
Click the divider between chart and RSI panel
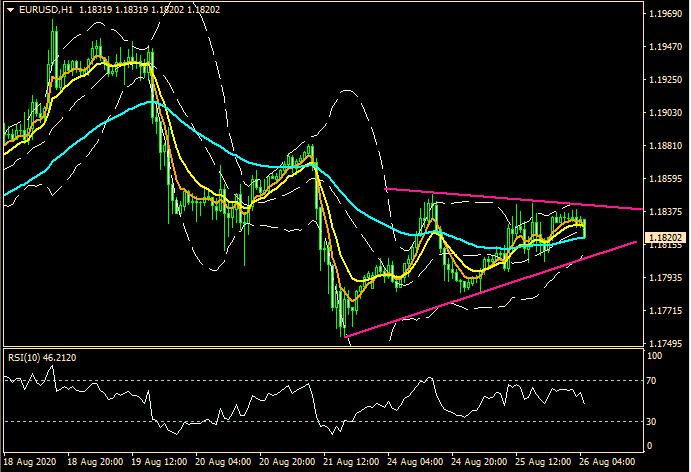[x=320, y=348]
